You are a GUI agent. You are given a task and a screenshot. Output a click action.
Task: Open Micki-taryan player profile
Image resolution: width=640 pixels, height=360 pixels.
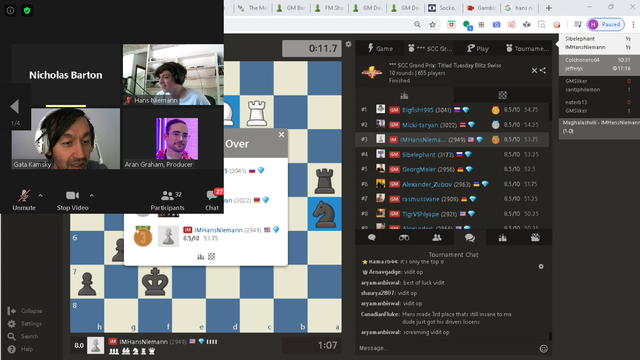coord(420,125)
